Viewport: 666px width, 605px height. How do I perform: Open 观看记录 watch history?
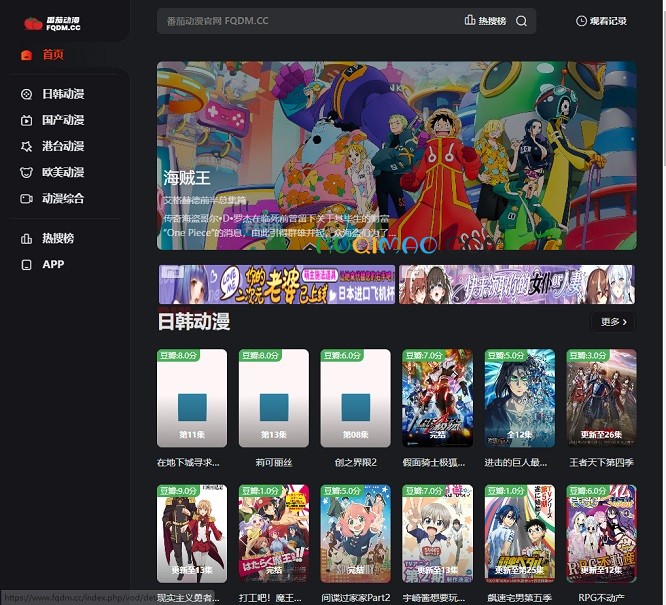(601, 21)
